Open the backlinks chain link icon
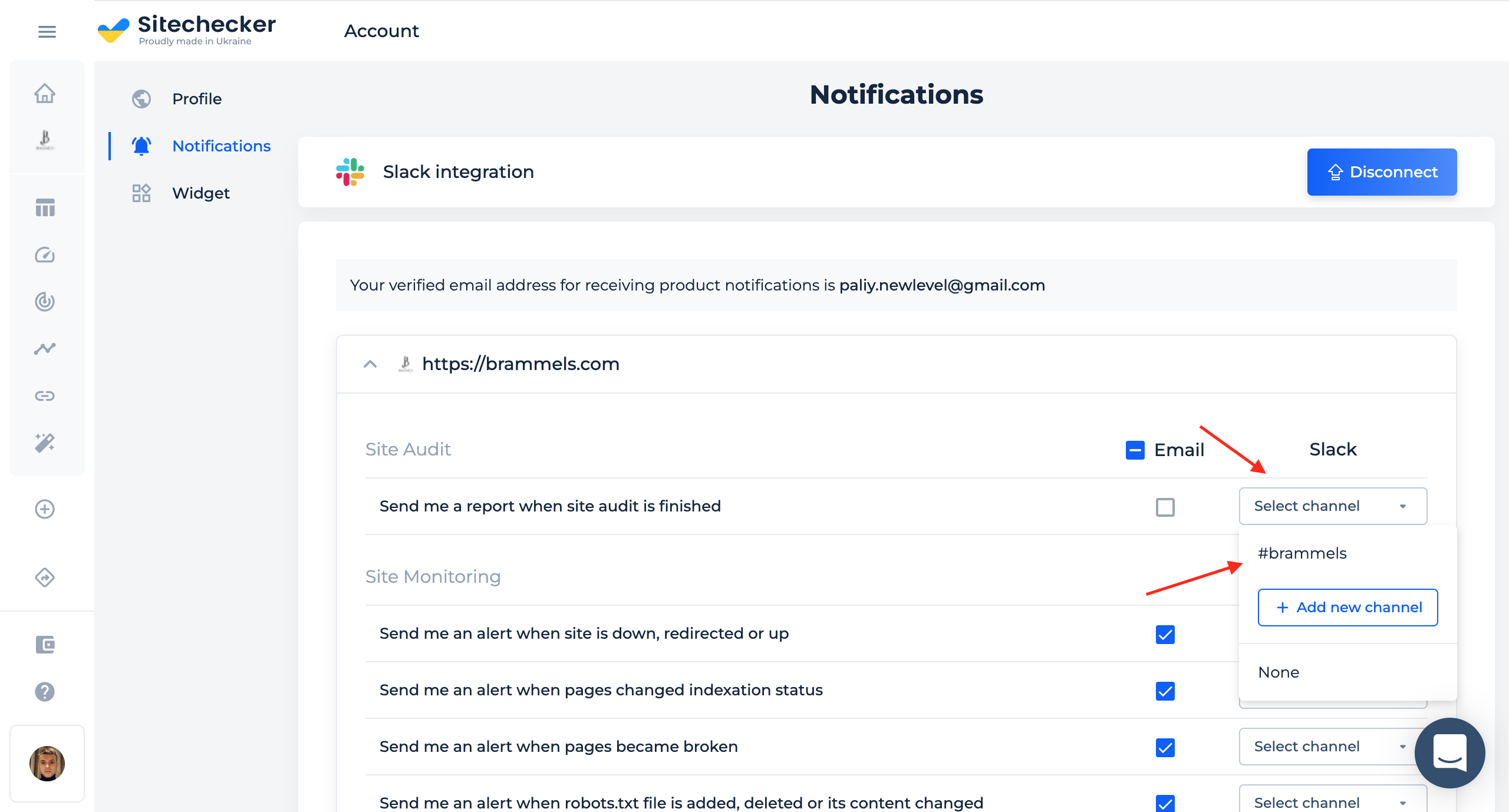Viewport: 1509px width, 812px height. (45, 395)
